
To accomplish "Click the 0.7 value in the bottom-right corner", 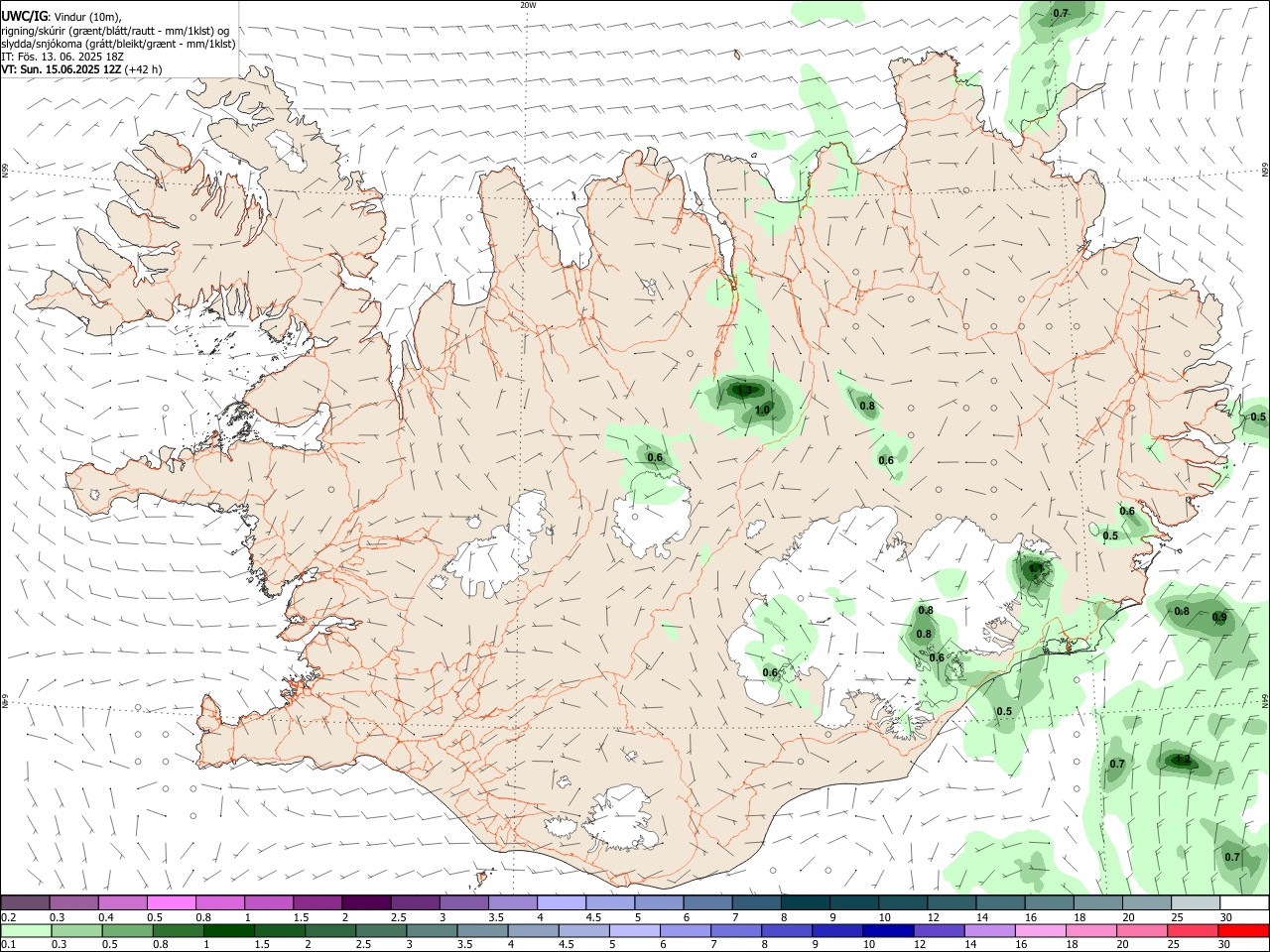I will (1232, 857).
